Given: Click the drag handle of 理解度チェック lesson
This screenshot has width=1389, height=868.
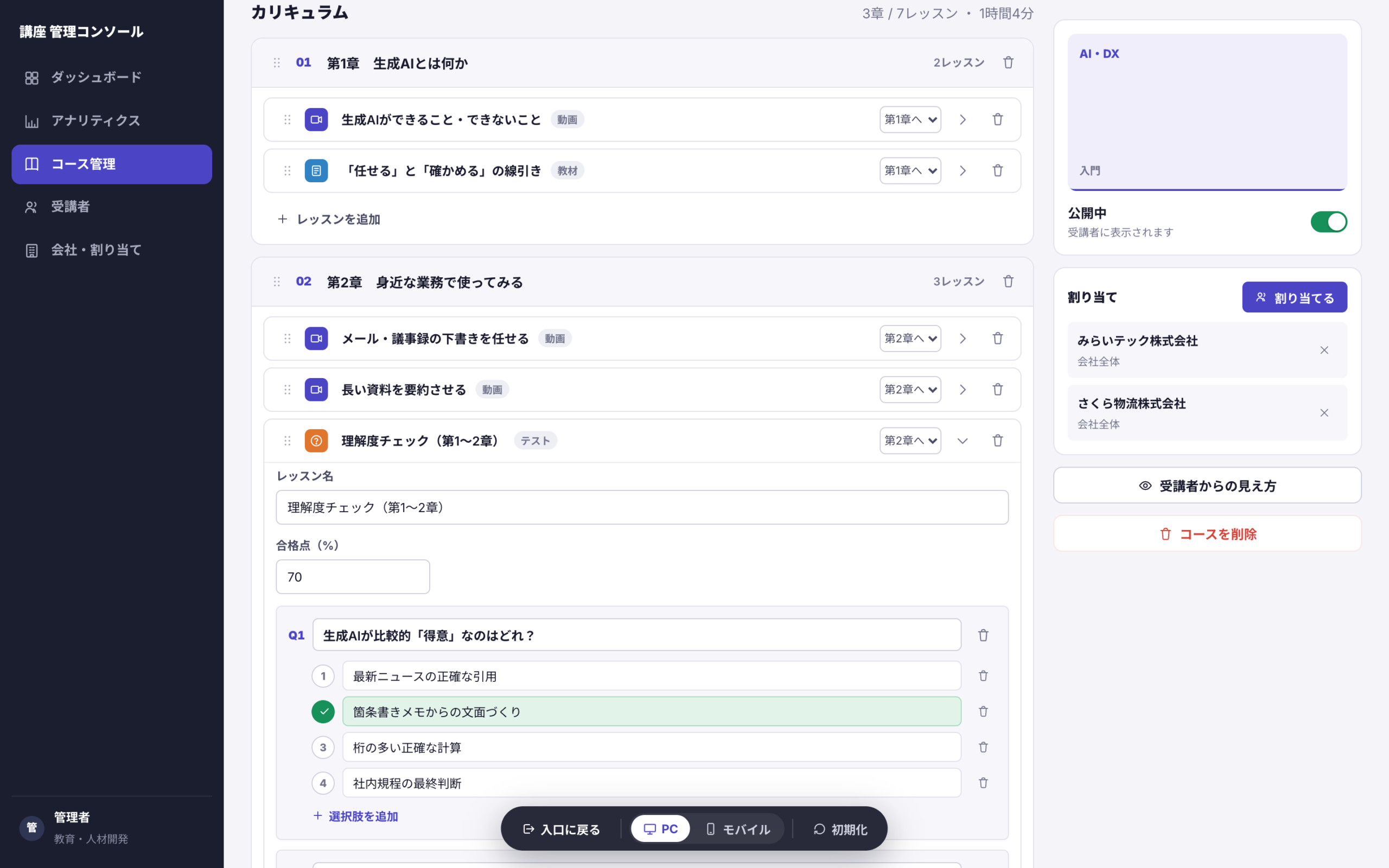Looking at the screenshot, I should pos(288,441).
